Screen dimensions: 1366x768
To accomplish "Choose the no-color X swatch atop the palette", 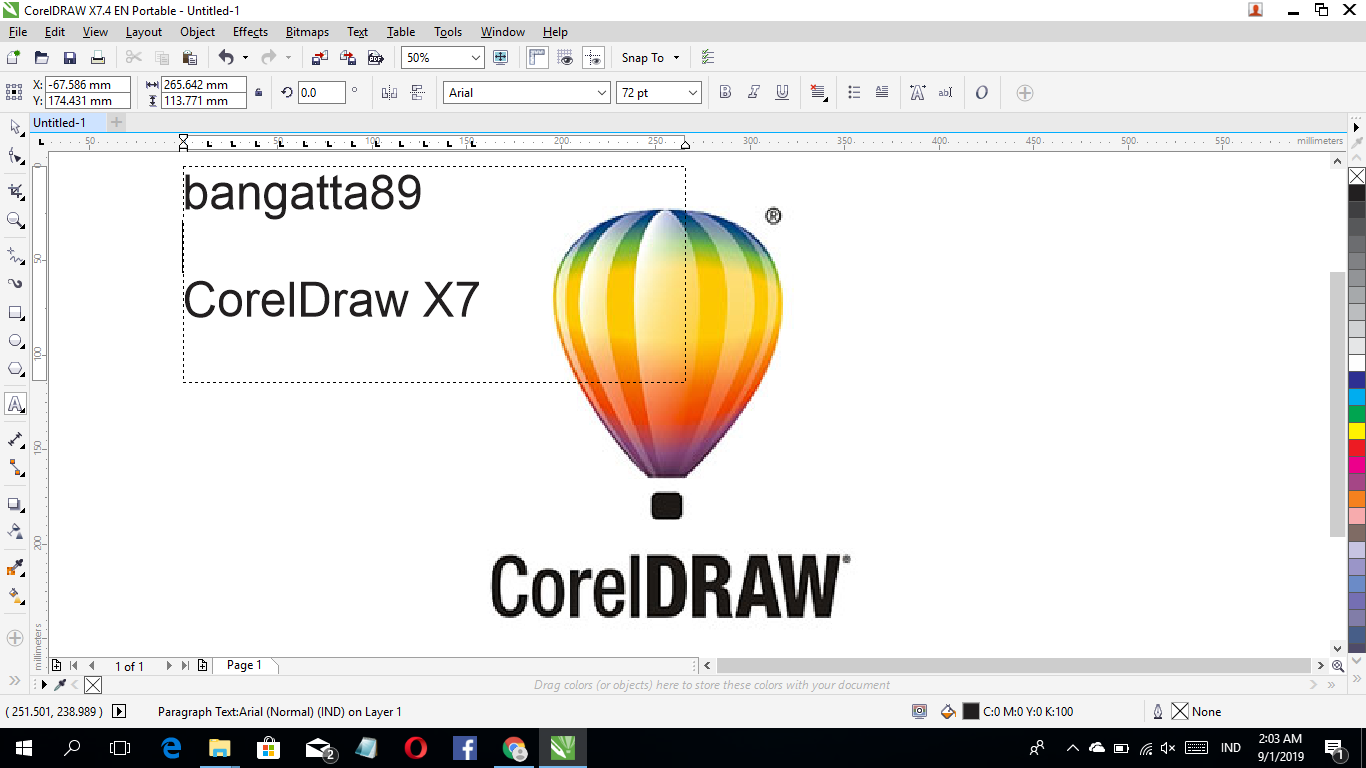I will pyautogui.click(x=1357, y=176).
